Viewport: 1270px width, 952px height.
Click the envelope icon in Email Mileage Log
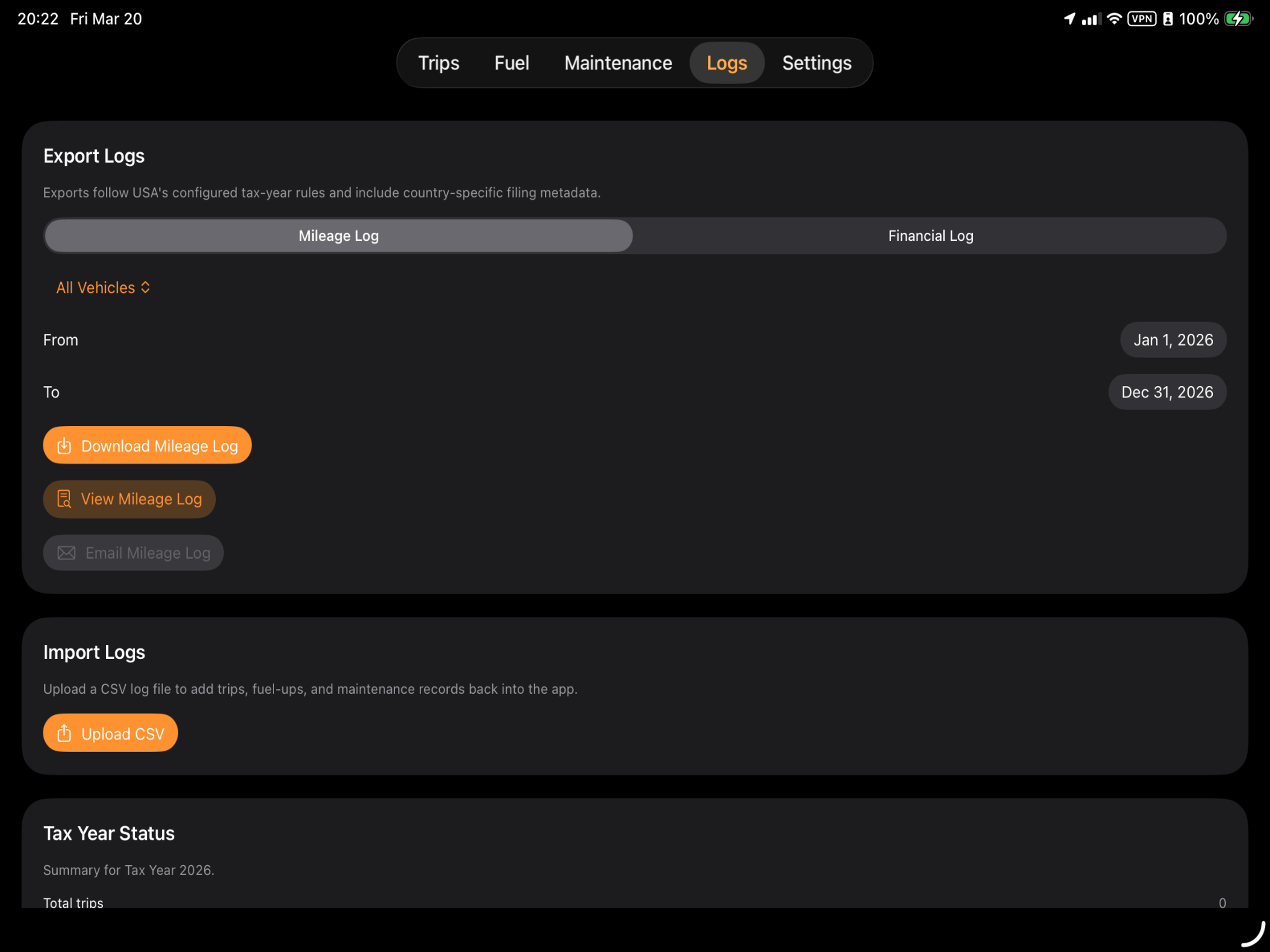[66, 553]
